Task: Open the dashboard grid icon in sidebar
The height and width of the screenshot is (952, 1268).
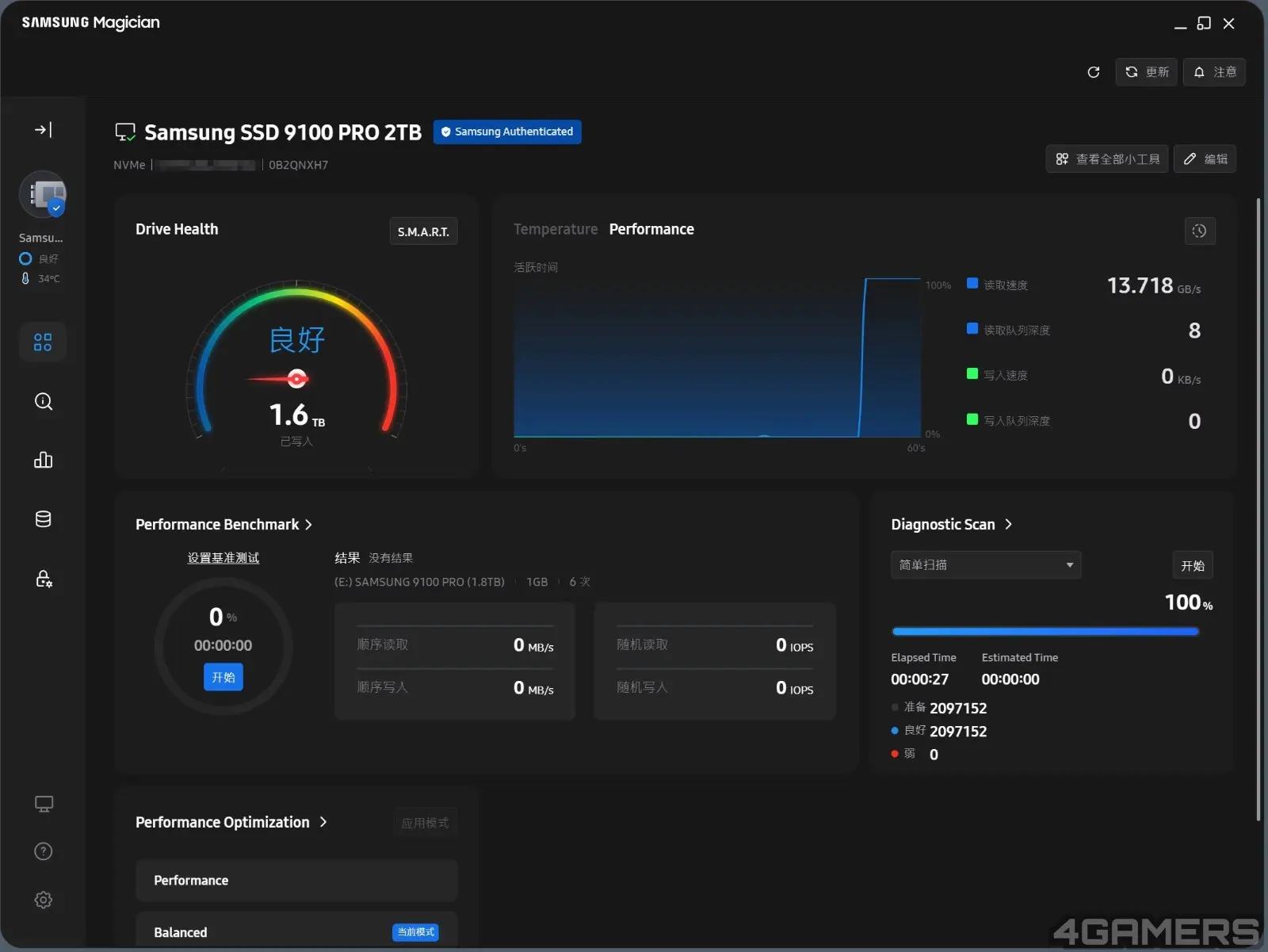Action: (43, 342)
